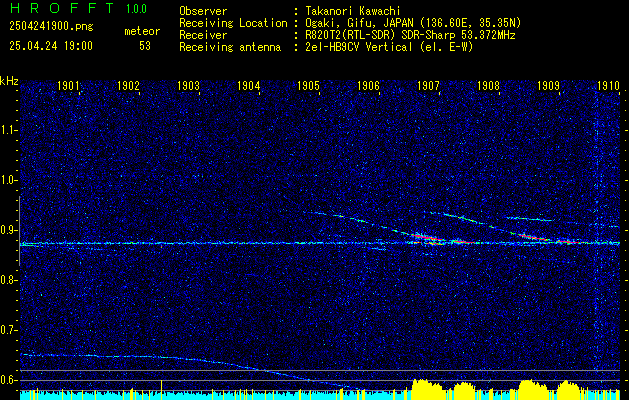Click the 1.1 kHz axis label

coord(8,130)
